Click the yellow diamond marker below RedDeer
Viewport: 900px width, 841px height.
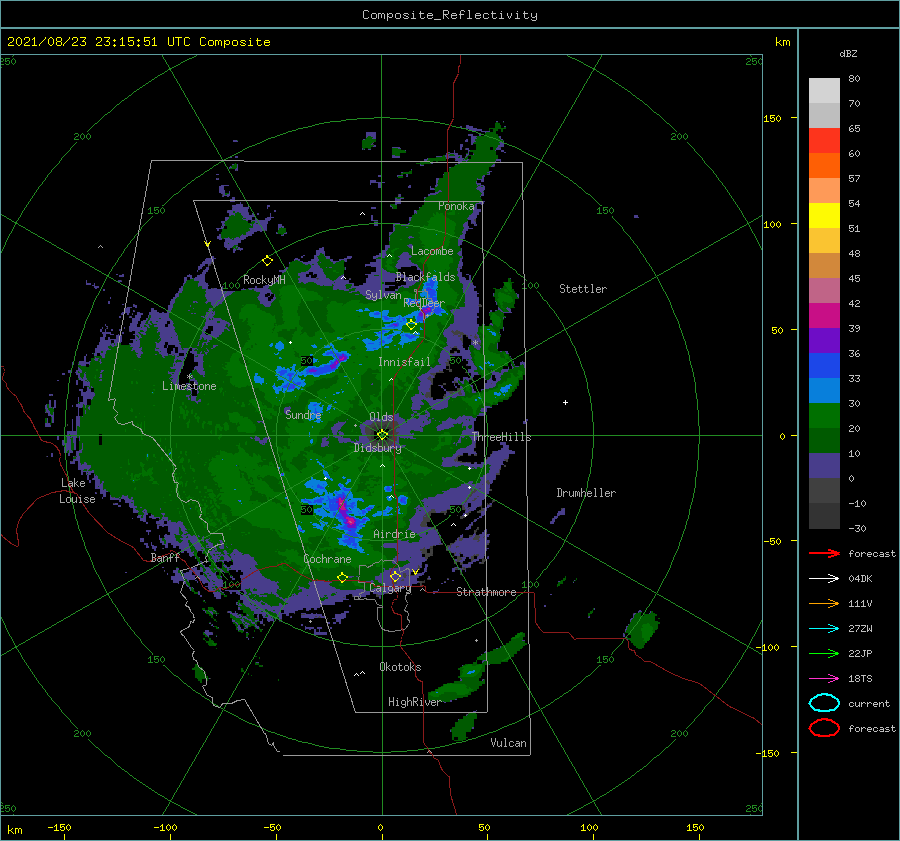click(x=411, y=325)
